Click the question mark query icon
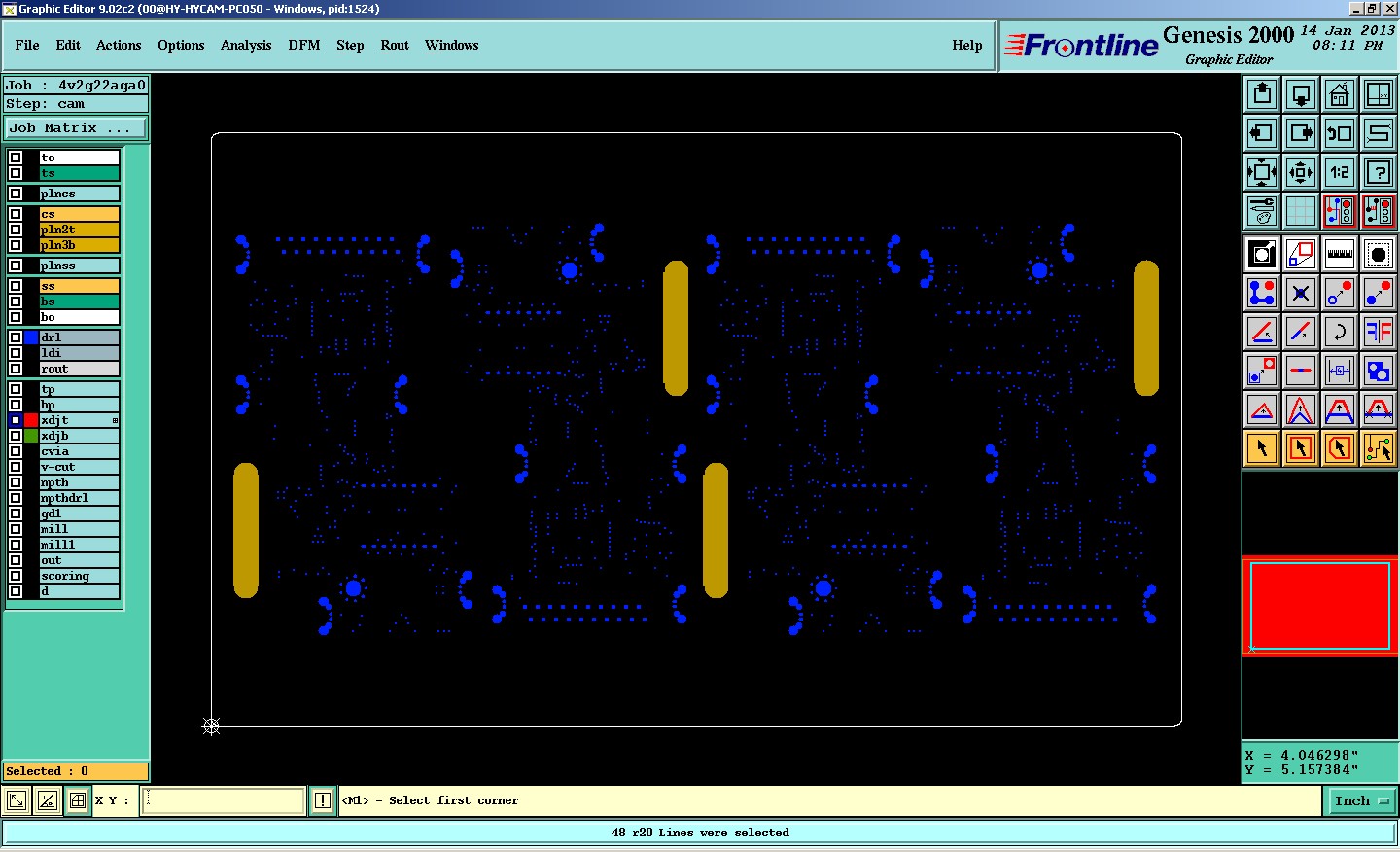This screenshot has width=1400, height=852. click(1379, 172)
